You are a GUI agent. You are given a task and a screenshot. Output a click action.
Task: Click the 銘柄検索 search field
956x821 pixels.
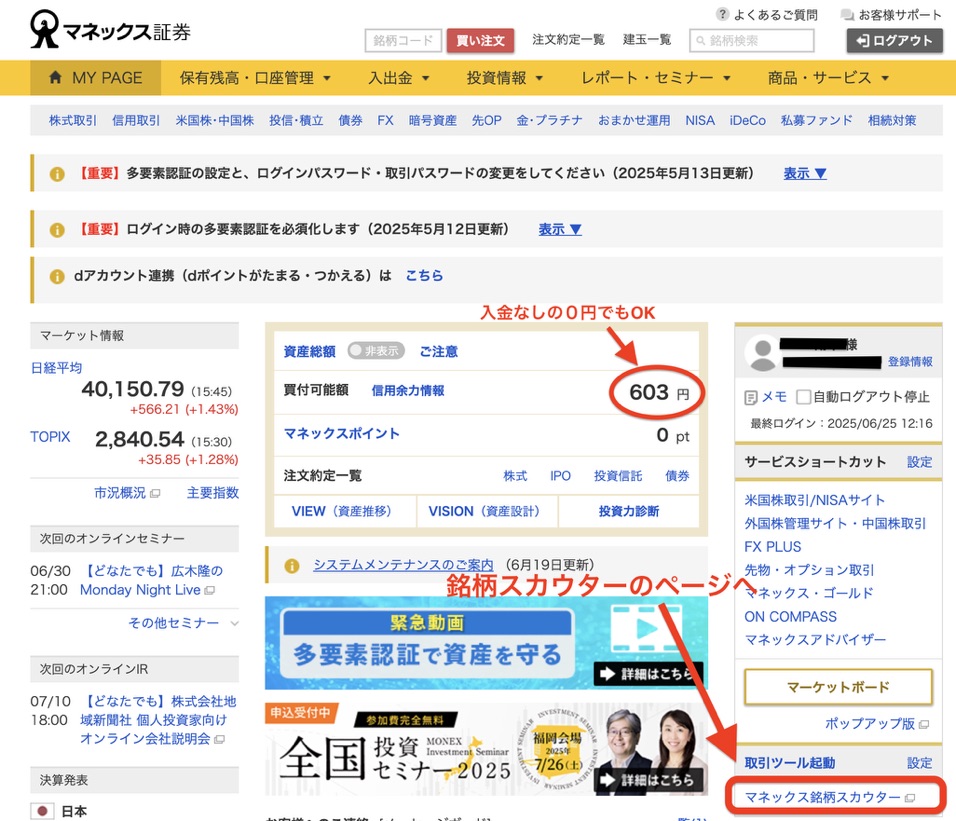coord(752,41)
